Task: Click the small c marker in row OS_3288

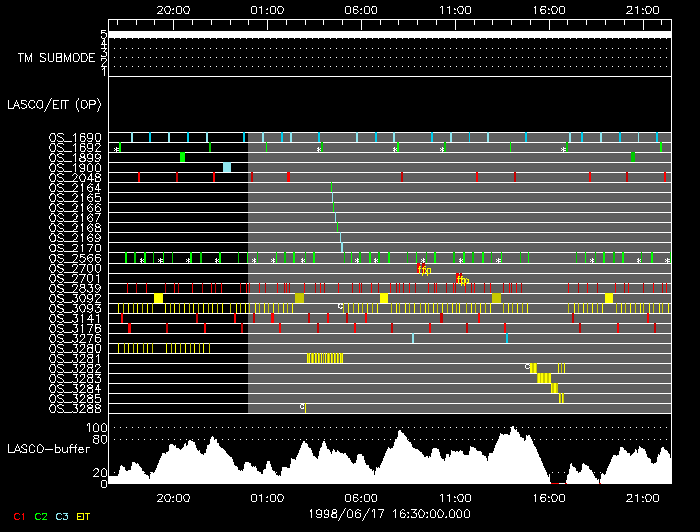Action: (x=303, y=407)
